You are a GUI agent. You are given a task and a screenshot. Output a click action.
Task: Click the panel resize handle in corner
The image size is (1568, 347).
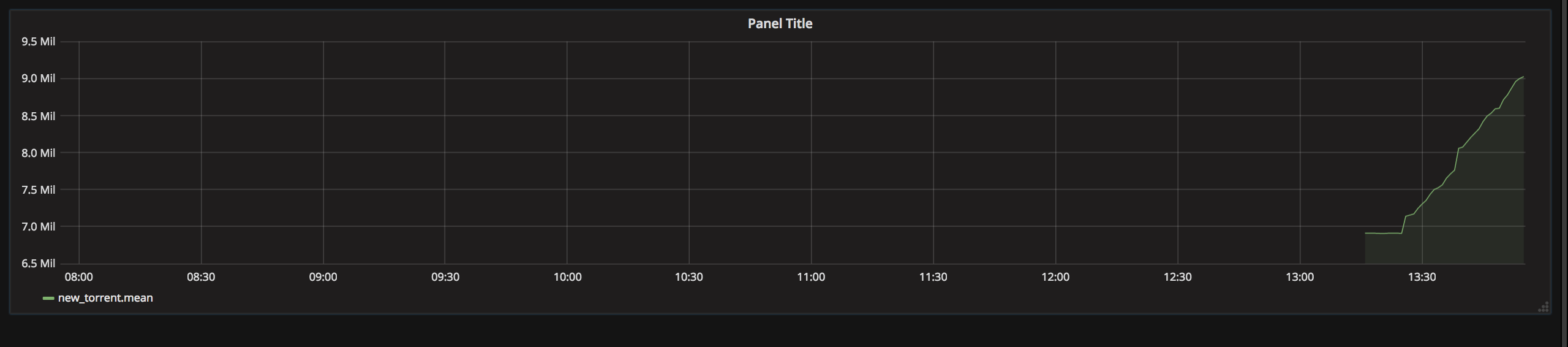pyautogui.click(x=1543, y=307)
